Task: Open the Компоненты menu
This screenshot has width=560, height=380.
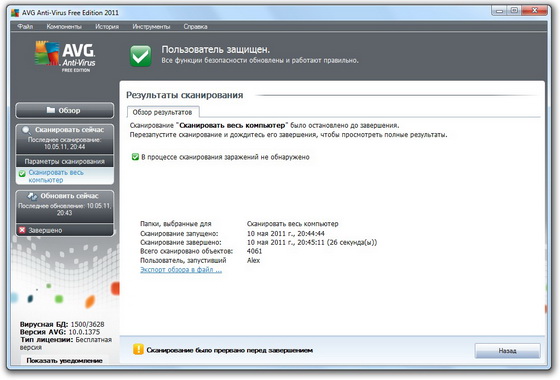Action: coord(64,26)
